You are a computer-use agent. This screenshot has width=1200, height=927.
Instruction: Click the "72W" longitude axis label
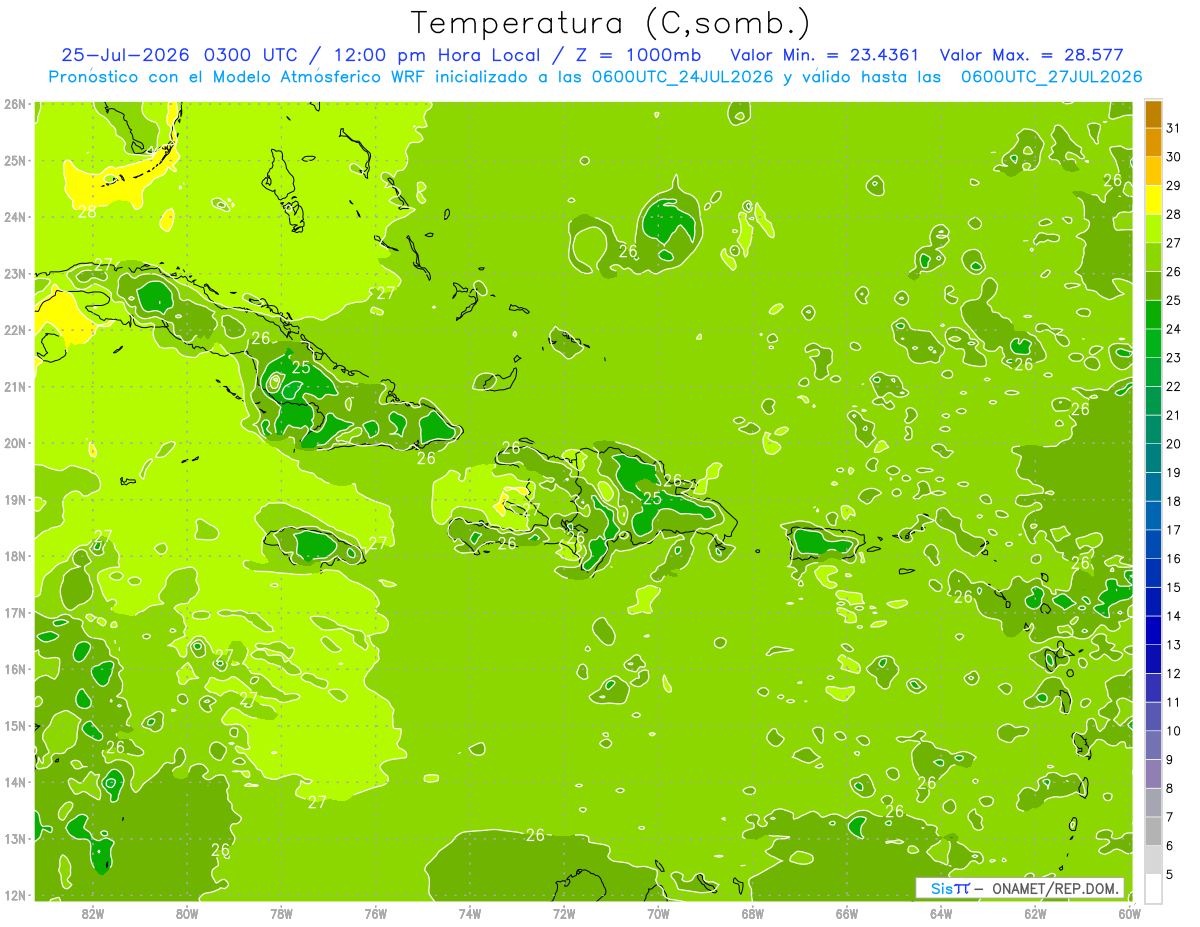click(x=564, y=914)
